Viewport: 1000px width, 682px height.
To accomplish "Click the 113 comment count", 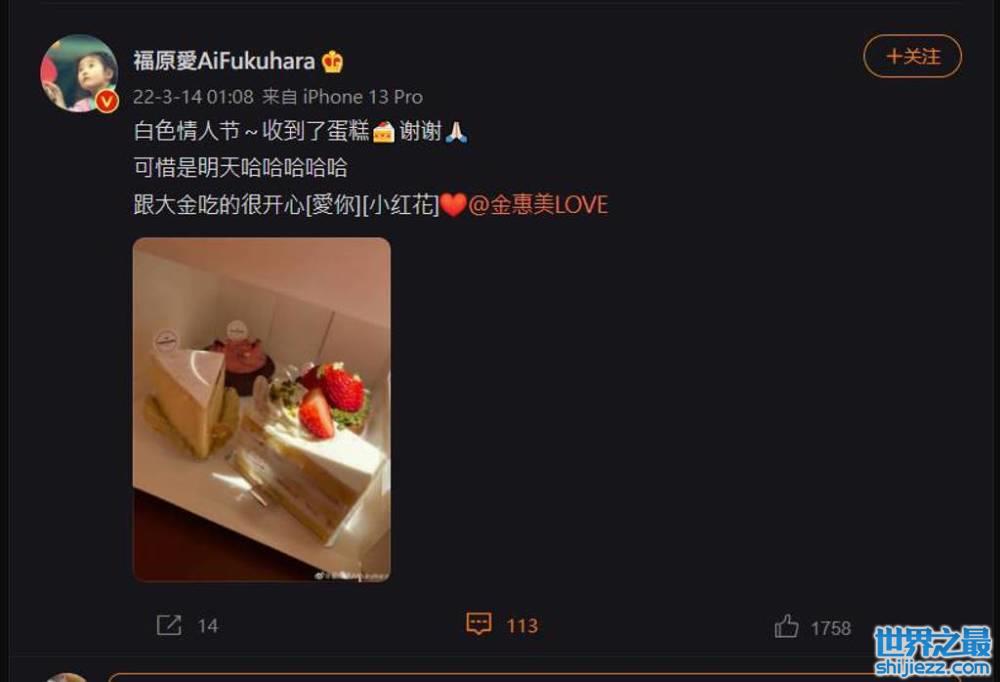I will (x=522, y=626).
